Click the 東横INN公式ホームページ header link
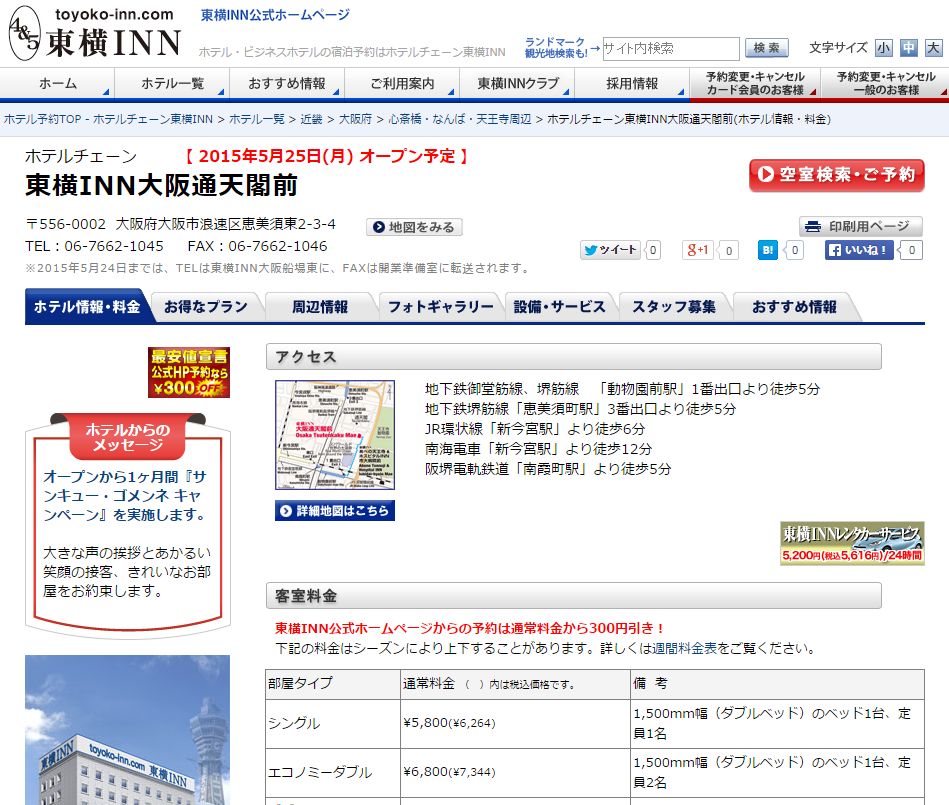 tap(275, 15)
